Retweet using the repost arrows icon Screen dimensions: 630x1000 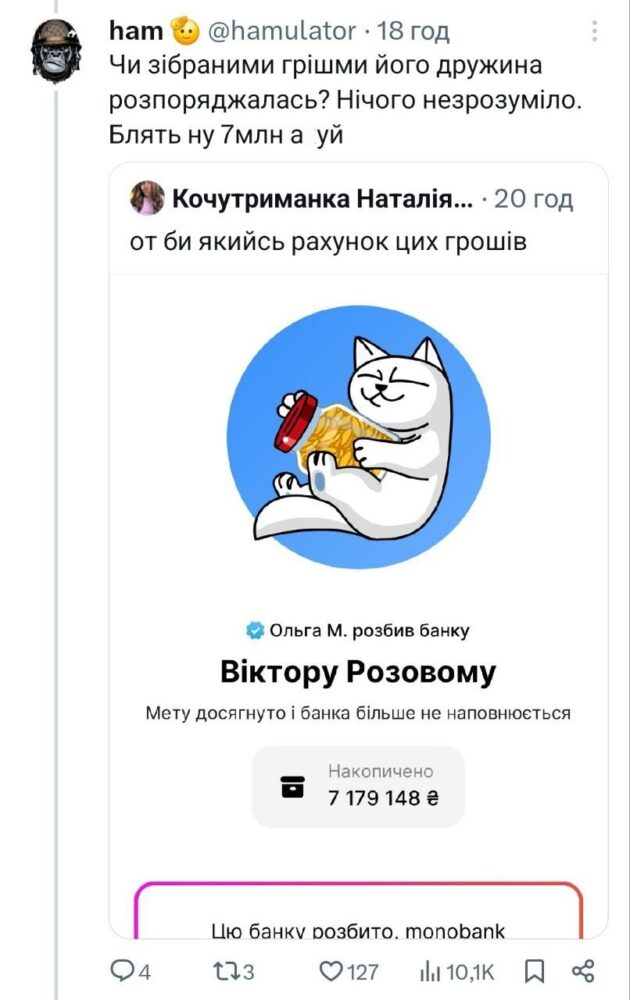[224, 971]
